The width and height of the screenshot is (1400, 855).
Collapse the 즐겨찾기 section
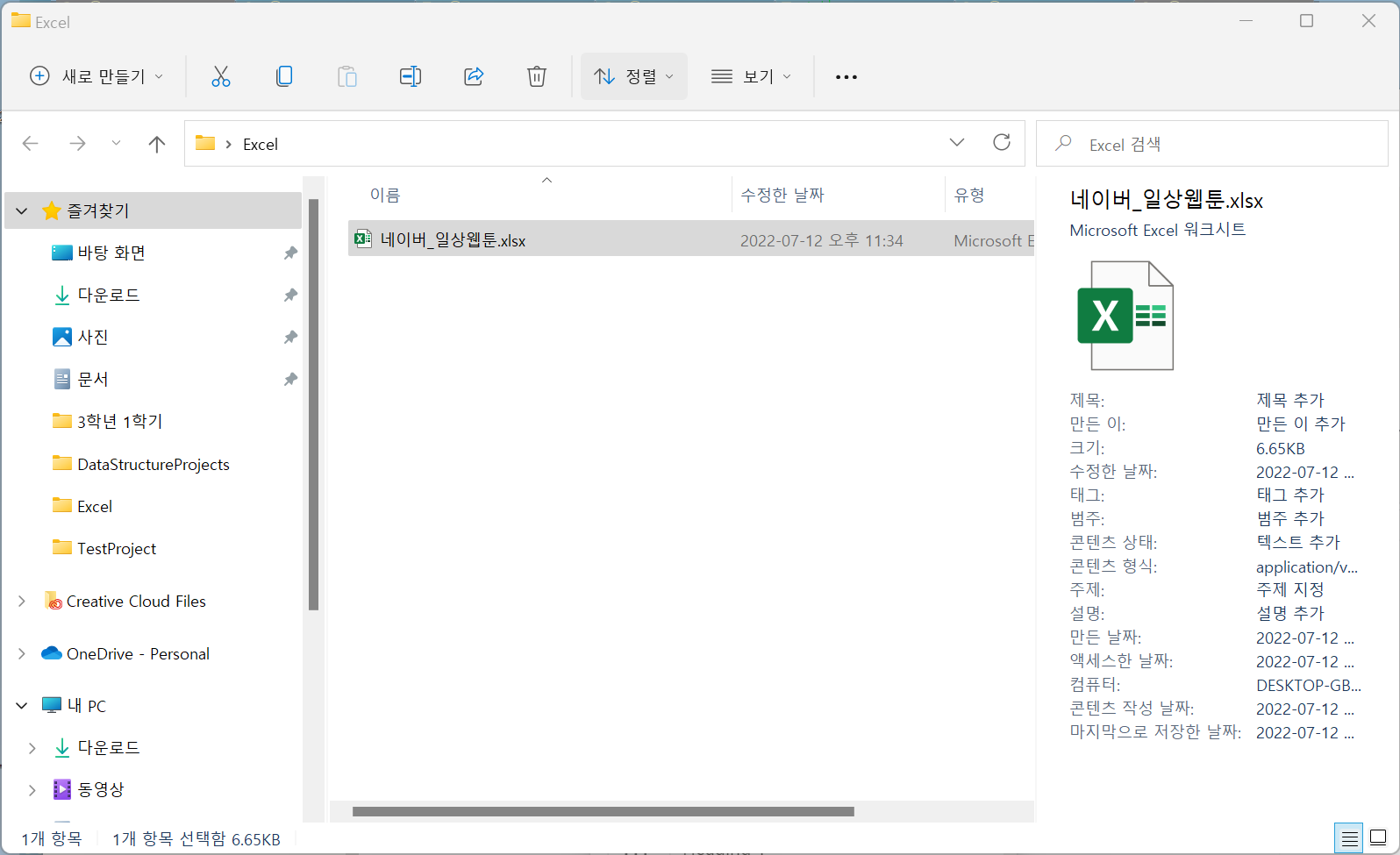click(x=22, y=211)
